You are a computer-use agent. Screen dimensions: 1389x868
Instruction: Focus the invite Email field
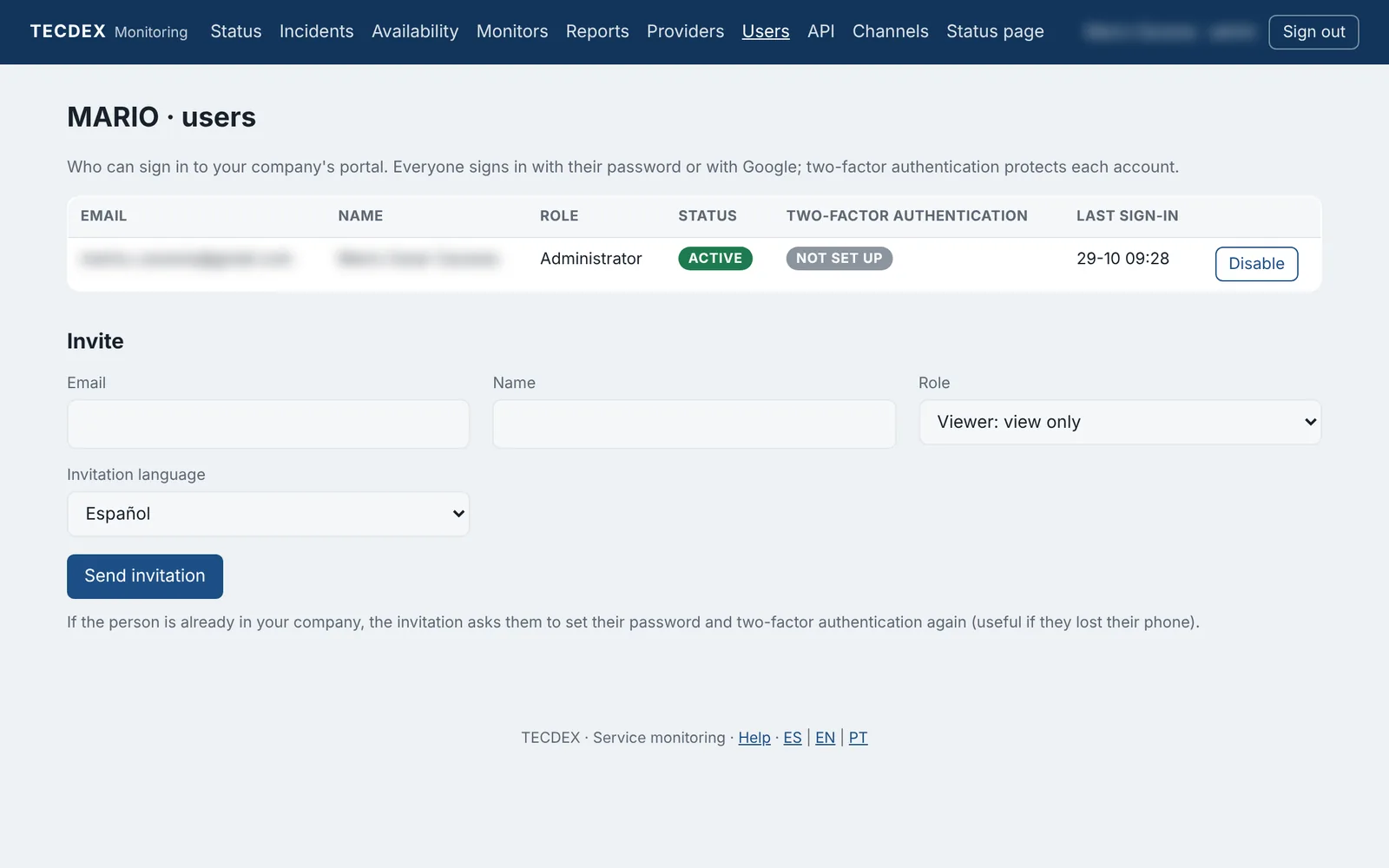coord(268,424)
